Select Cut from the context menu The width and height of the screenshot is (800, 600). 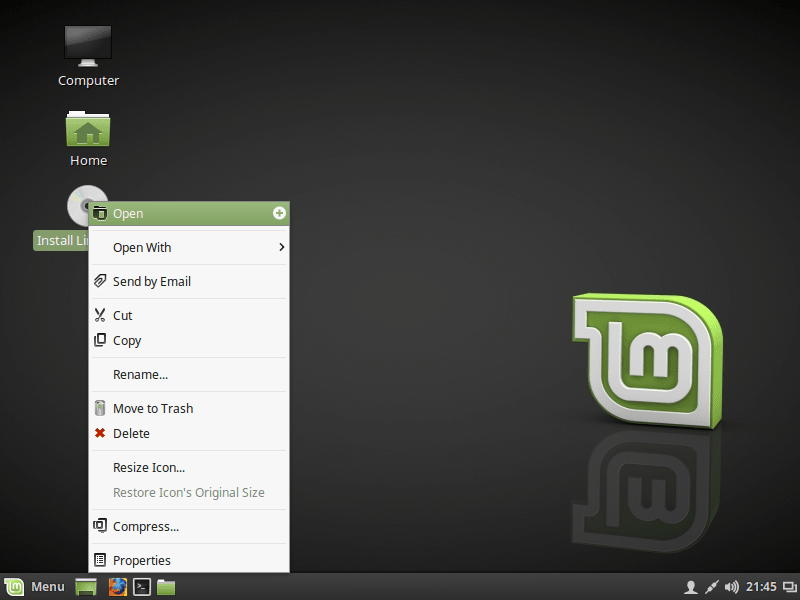[189, 315]
